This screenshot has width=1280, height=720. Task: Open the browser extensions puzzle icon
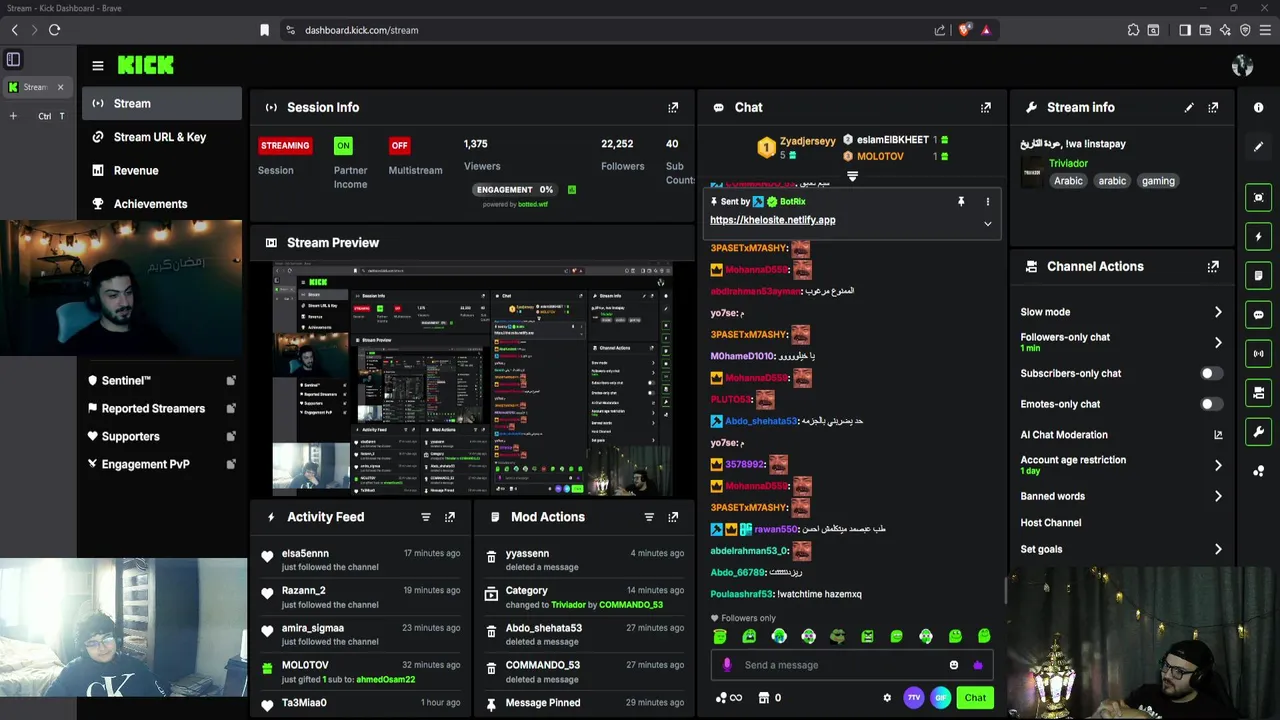1133,30
